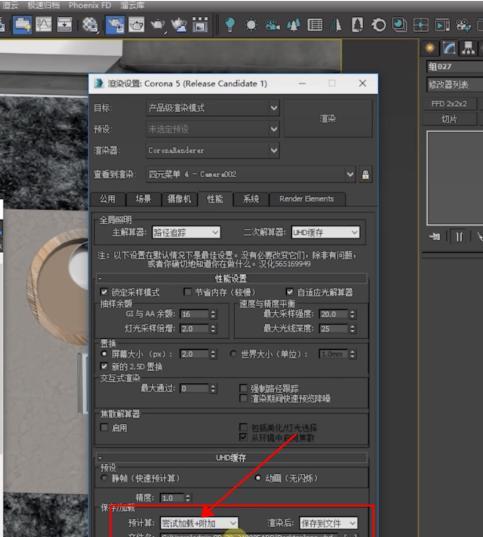This screenshot has height=537, width=483.
Task: Click the 最大采样强度 spinner arrows
Action: point(352,314)
